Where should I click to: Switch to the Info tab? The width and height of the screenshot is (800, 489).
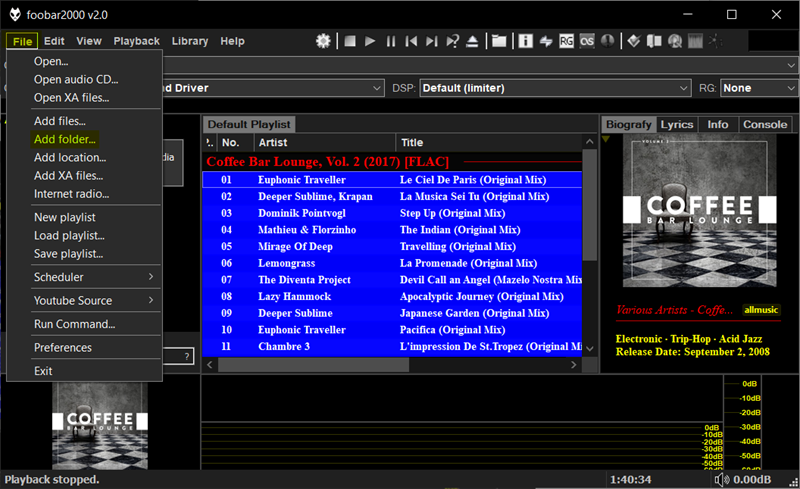coord(717,125)
